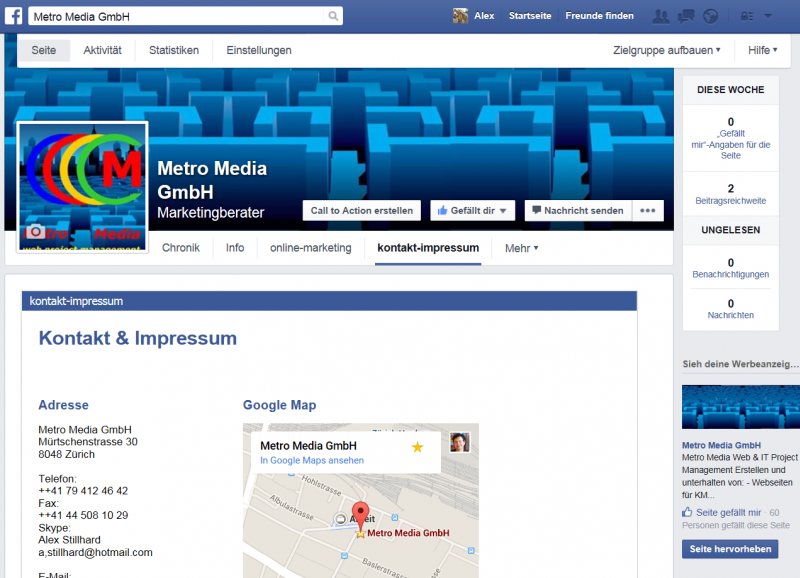This screenshot has width=800, height=578.
Task: Open Nachrichten link in sidebar
Action: [x=731, y=315]
